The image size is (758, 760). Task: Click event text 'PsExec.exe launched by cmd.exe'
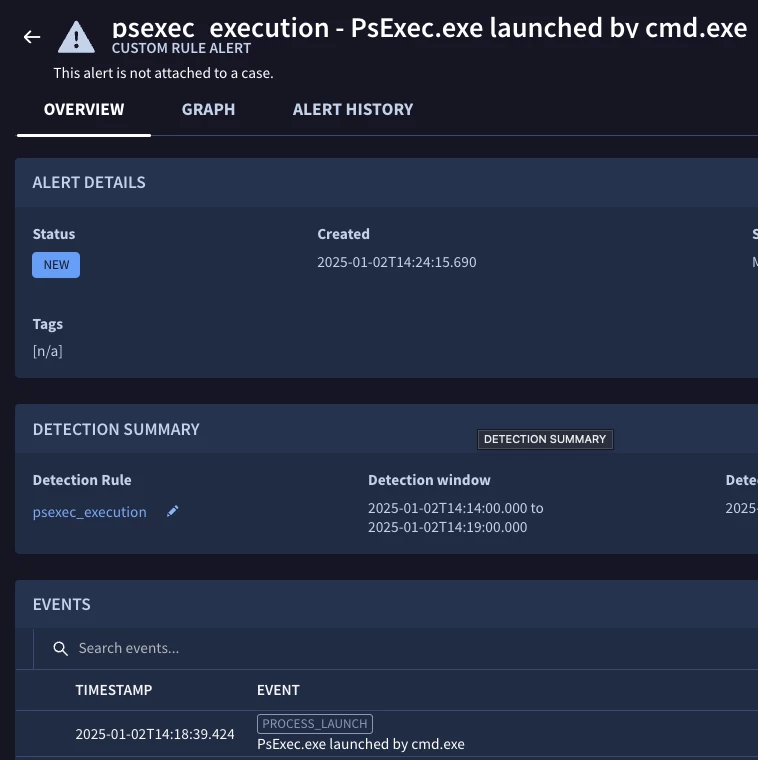click(x=361, y=744)
